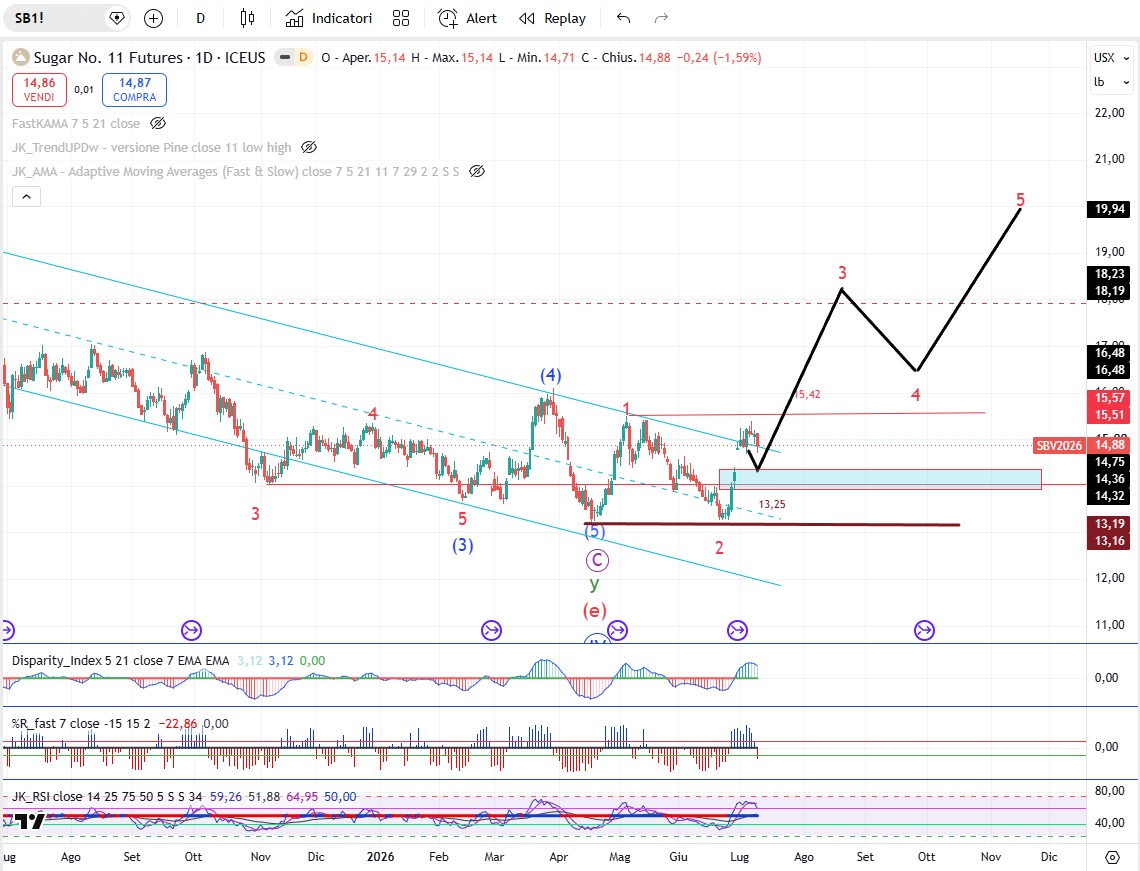This screenshot has width=1140, height=871.
Task: Toggle visibility of JK_AMA indicator
Action: coord(477,172)
